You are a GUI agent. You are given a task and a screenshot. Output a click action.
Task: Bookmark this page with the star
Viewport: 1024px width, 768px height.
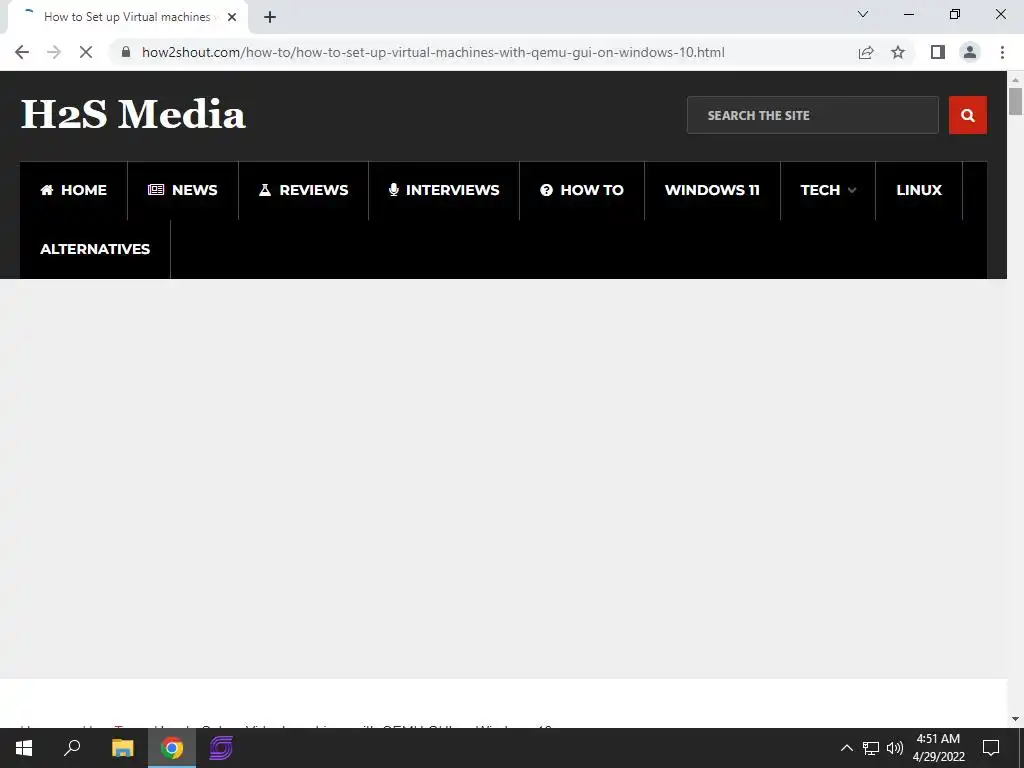coord(898,52)
